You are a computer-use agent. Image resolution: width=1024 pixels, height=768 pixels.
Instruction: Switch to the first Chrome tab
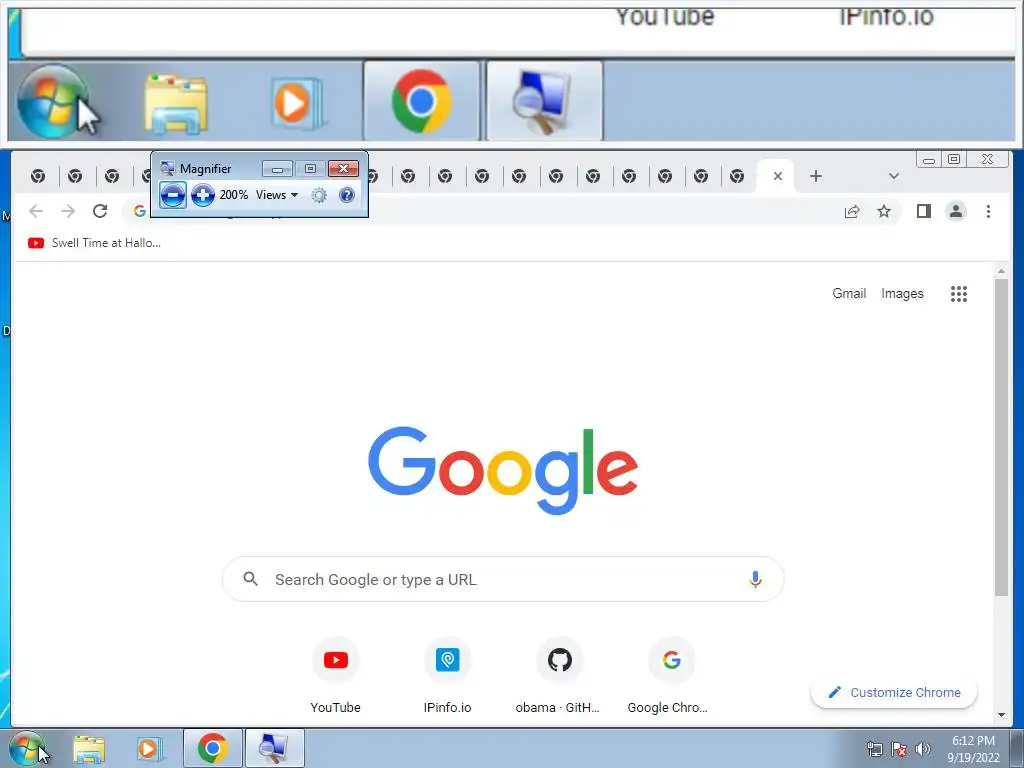coord(38,176)
